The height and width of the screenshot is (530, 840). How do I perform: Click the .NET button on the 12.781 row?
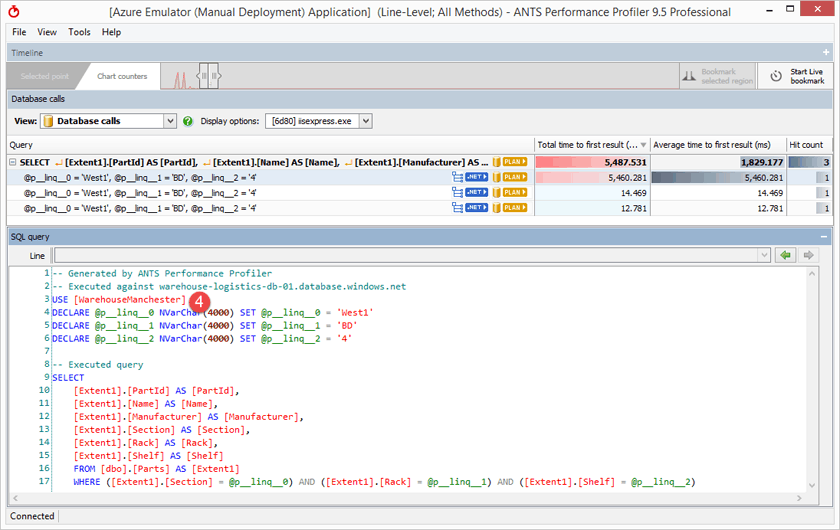pyautogui.click(x=476, y=207)
